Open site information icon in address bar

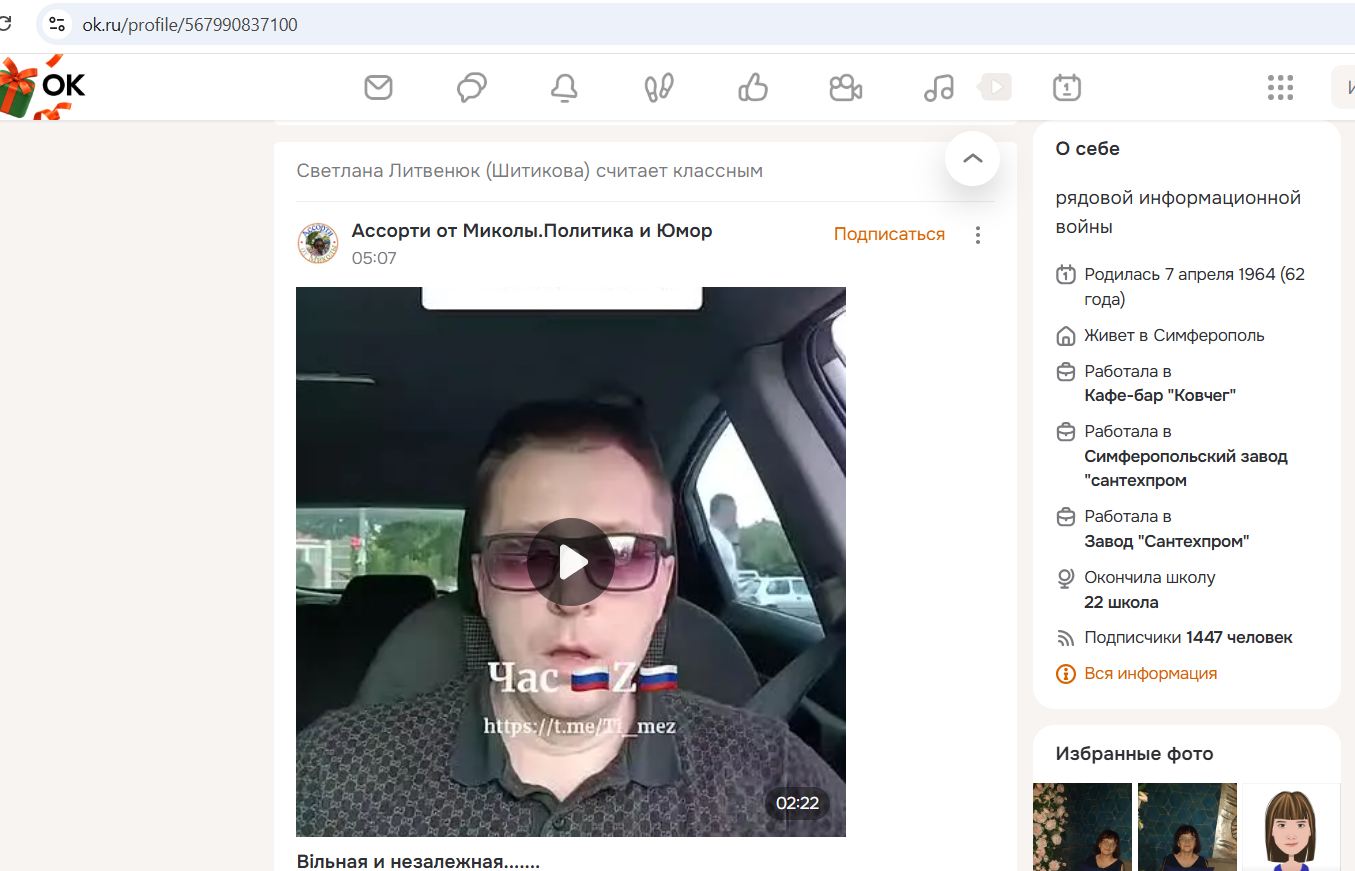coord(57,24)
